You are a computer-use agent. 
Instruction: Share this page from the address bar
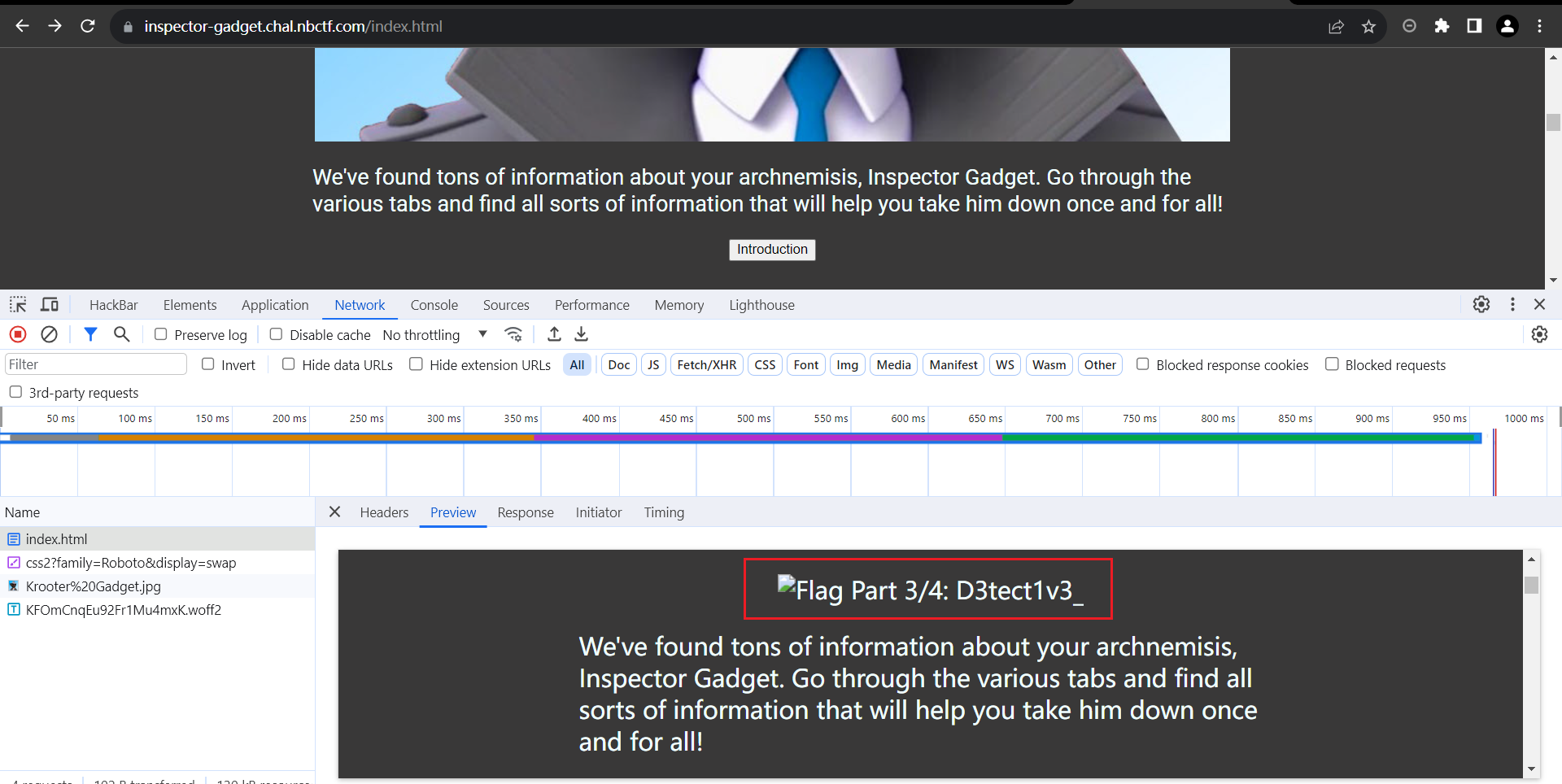pyautogui.click(x=1336, y=27)
